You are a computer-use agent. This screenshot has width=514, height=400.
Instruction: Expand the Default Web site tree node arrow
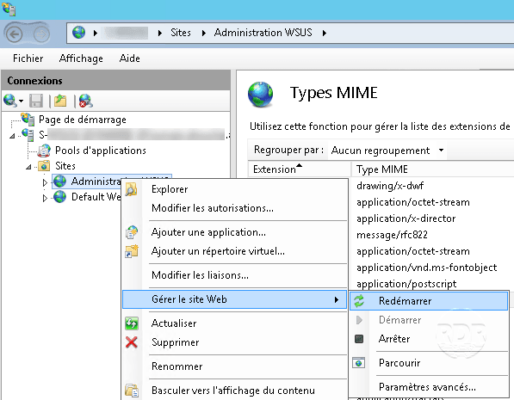coord(45,198)
